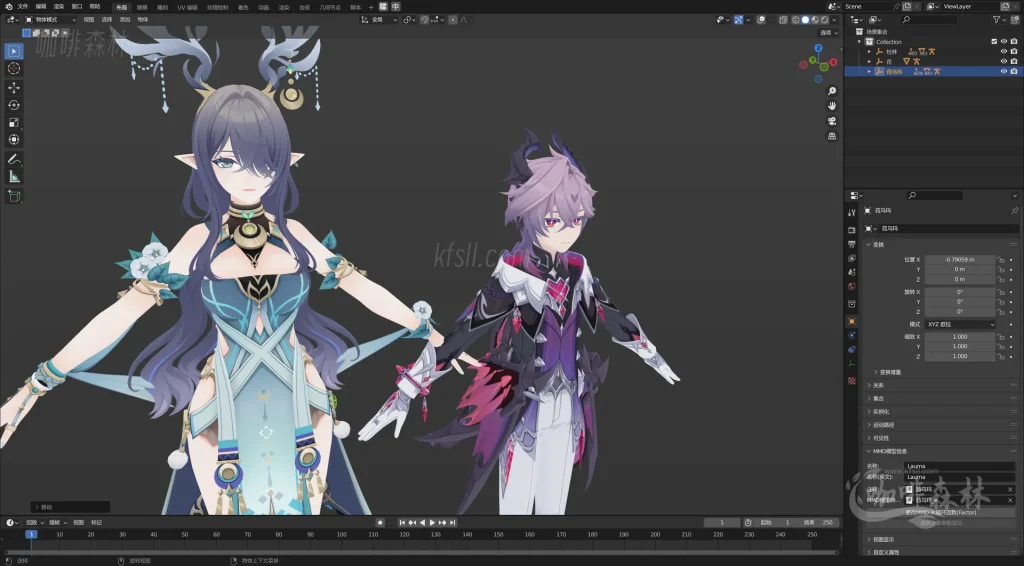
Task: Open the World properties tab
Action: 852,287
